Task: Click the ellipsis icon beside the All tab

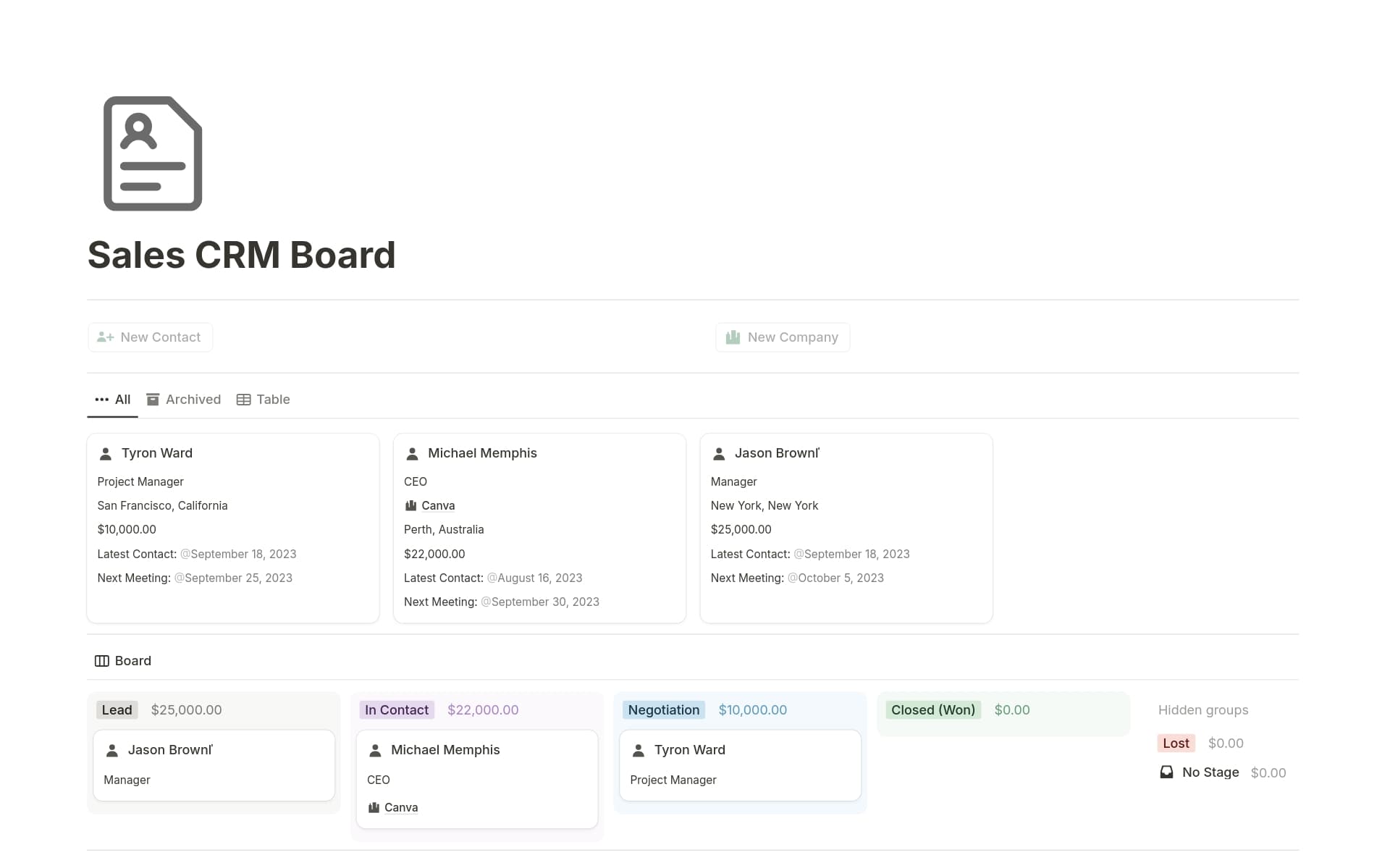Action: pyautogui.click(x=101, y=399)
